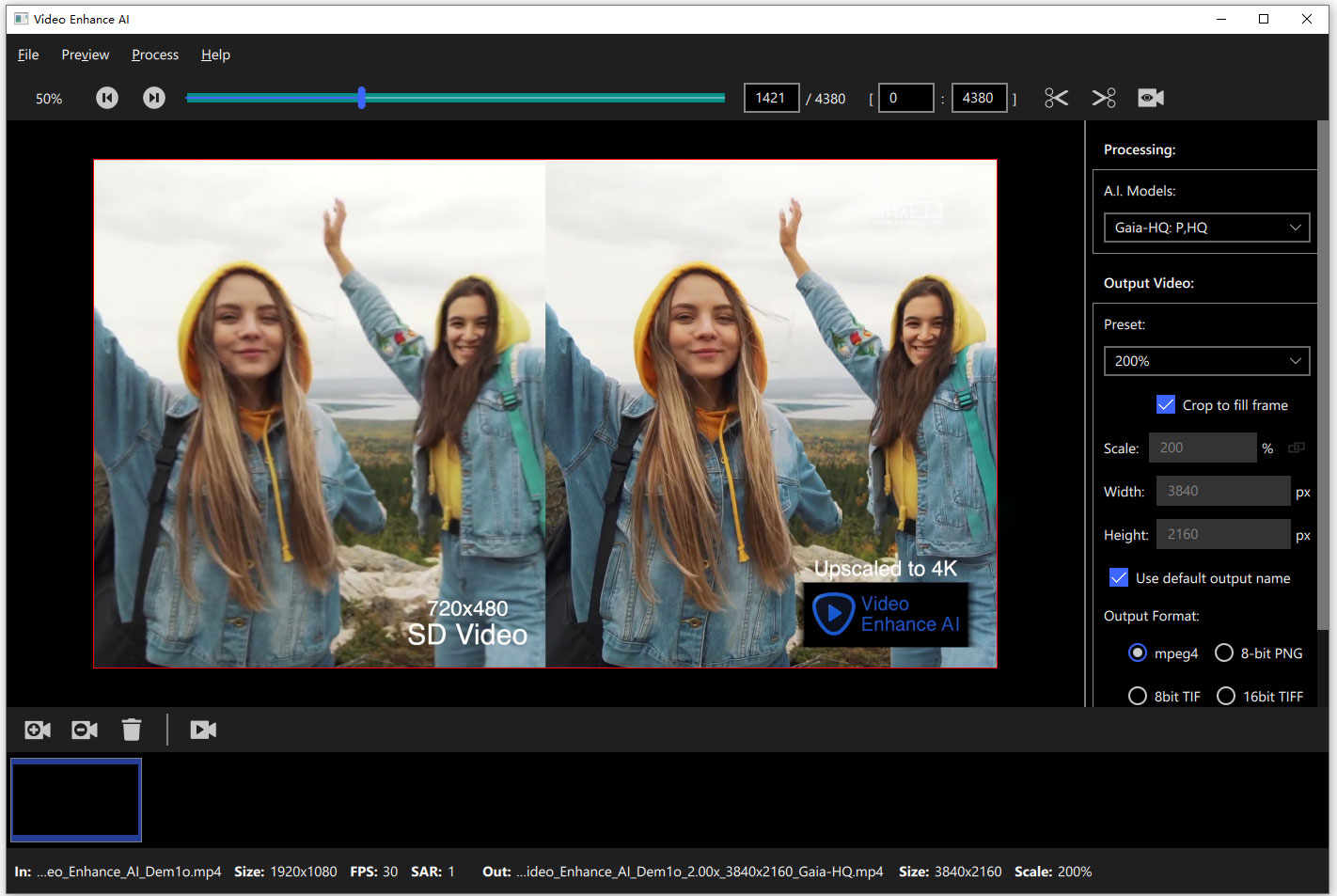Screen dimensions: 1337x896
Task: Click the link icon beside Scale field
Action: [x=1297, y=448]
